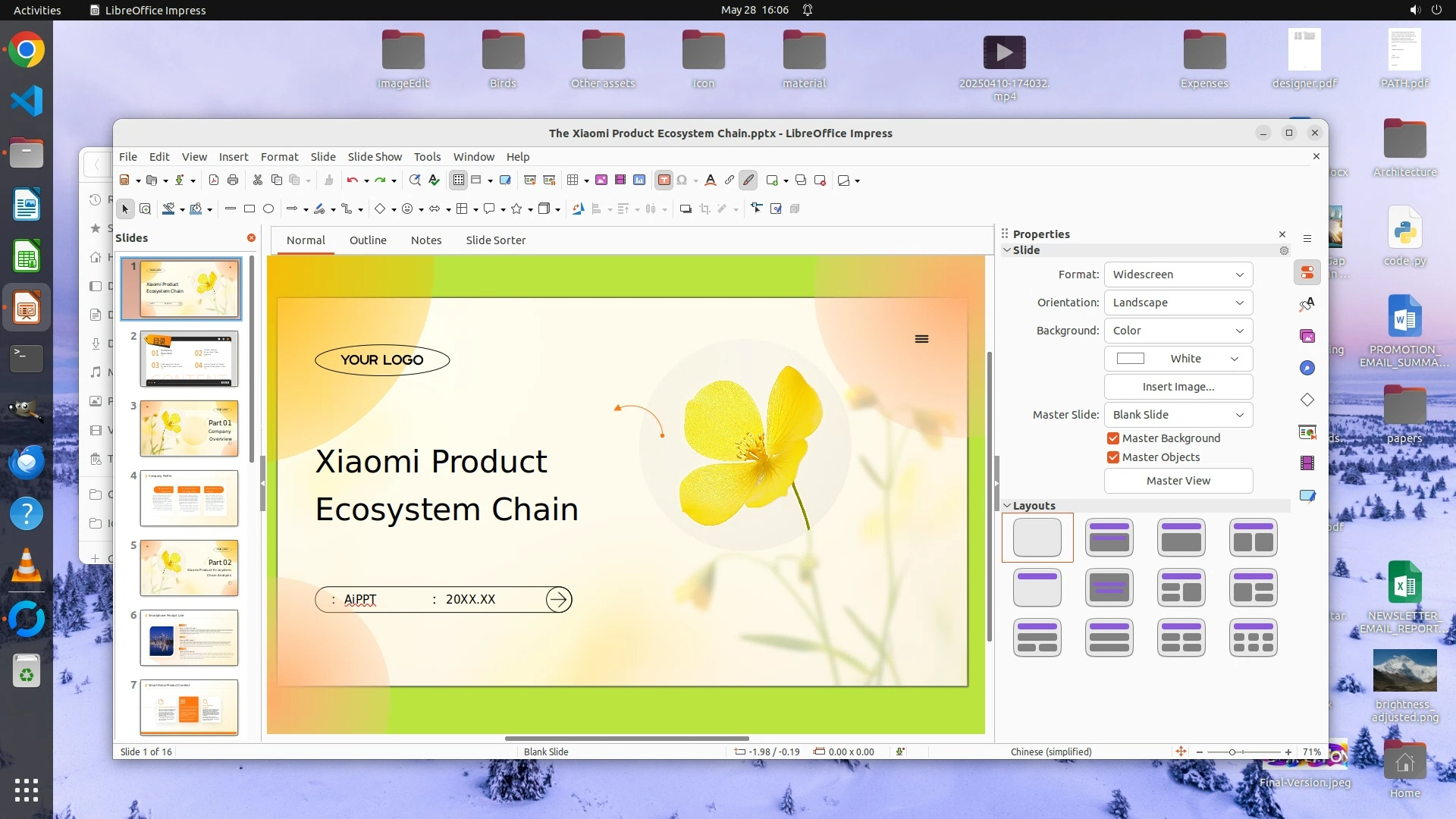This screenshot has height=819, width=1456.
Task: Open the Navigator sidebar icon
Action: (1307, 368)
